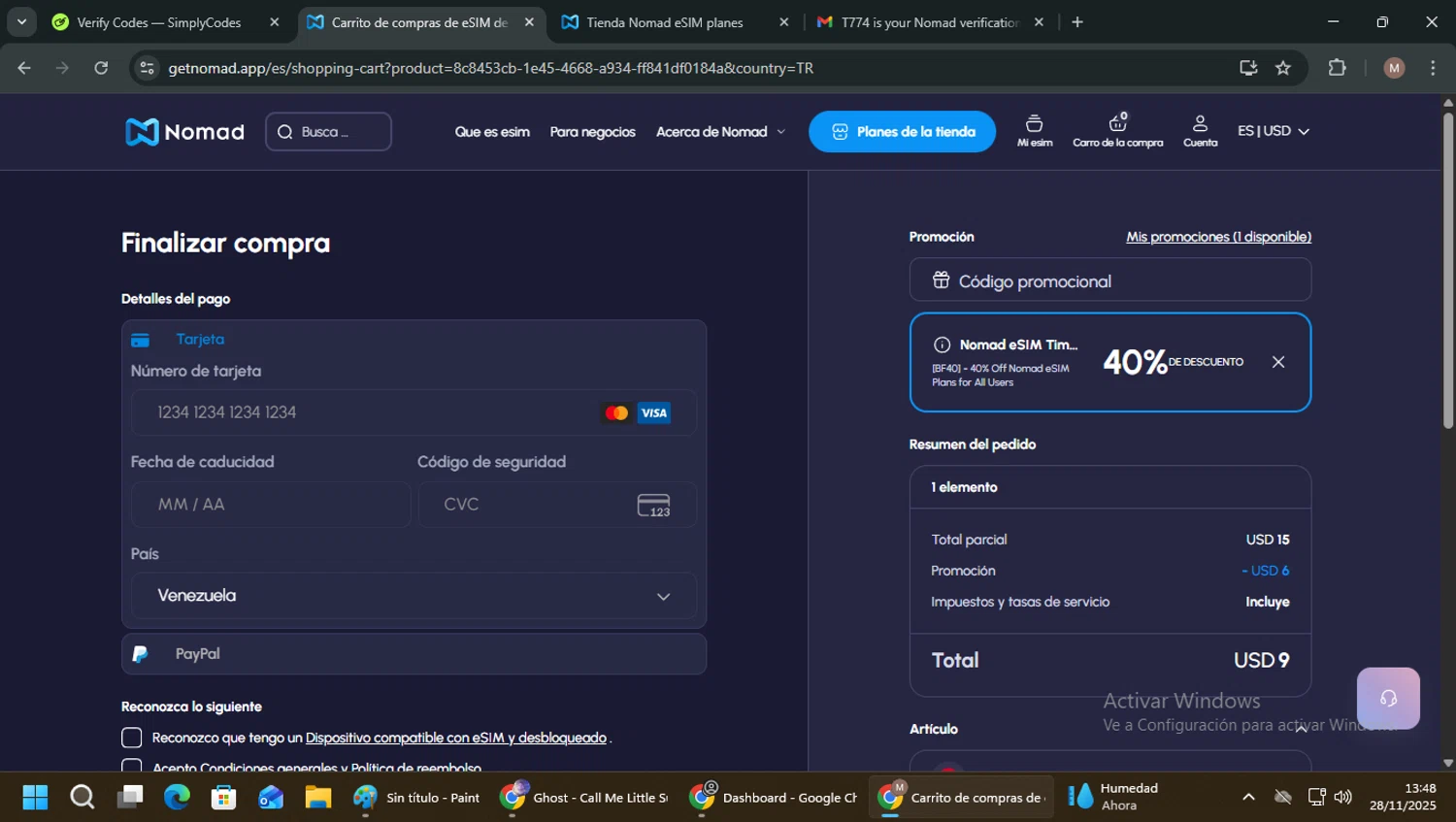Open the Cuenta account icon
This screenshot has width=1456, height=822.
point(1200,130)
